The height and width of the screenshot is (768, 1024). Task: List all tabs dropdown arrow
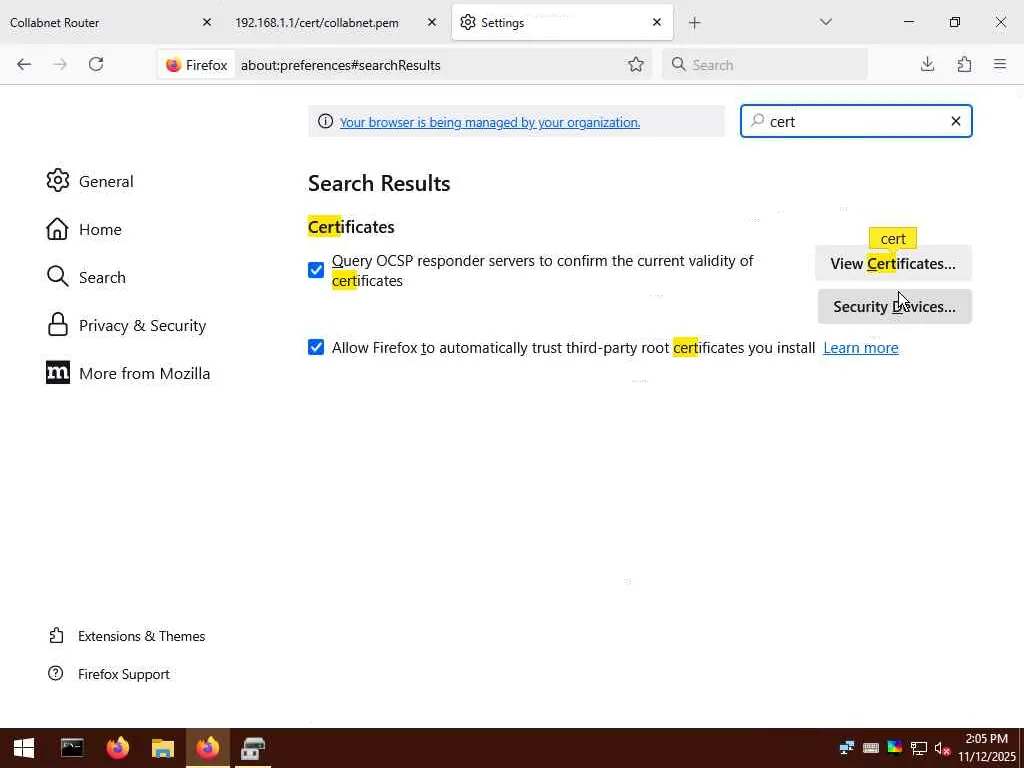pos(825,22)
